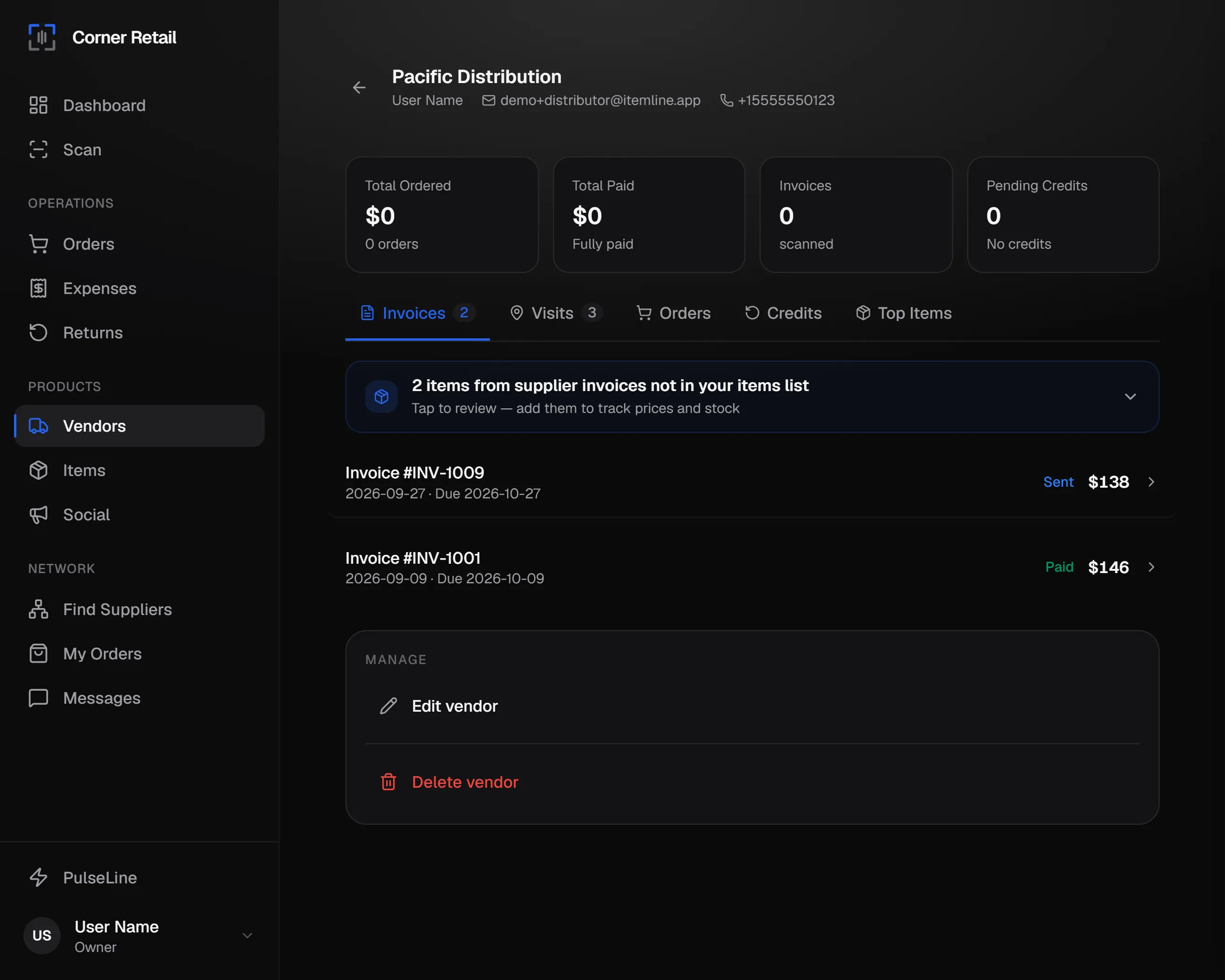Viewport: 1225px width, 980px height.
Task: Open Dashboard via its grid icon
Action: (x=38, y=105)
